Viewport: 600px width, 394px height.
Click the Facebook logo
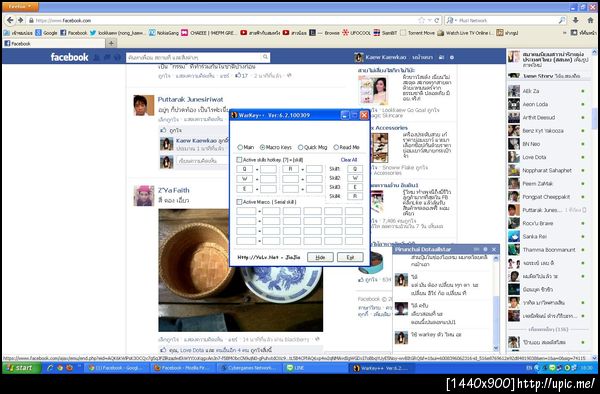coord(69,57)
